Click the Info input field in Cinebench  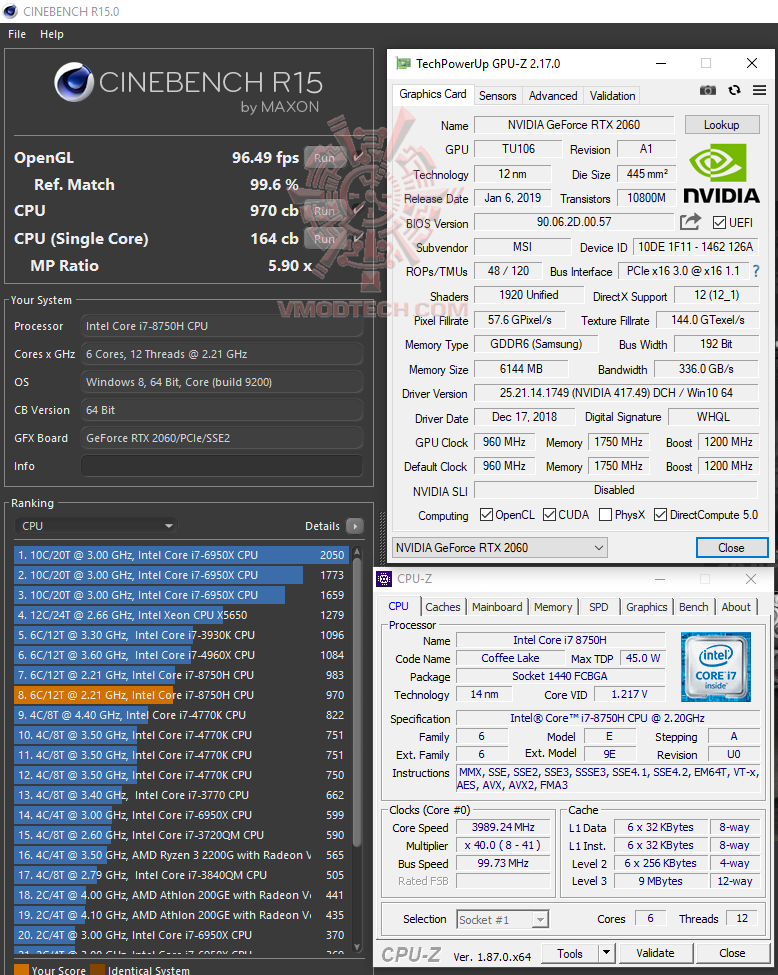221,466
